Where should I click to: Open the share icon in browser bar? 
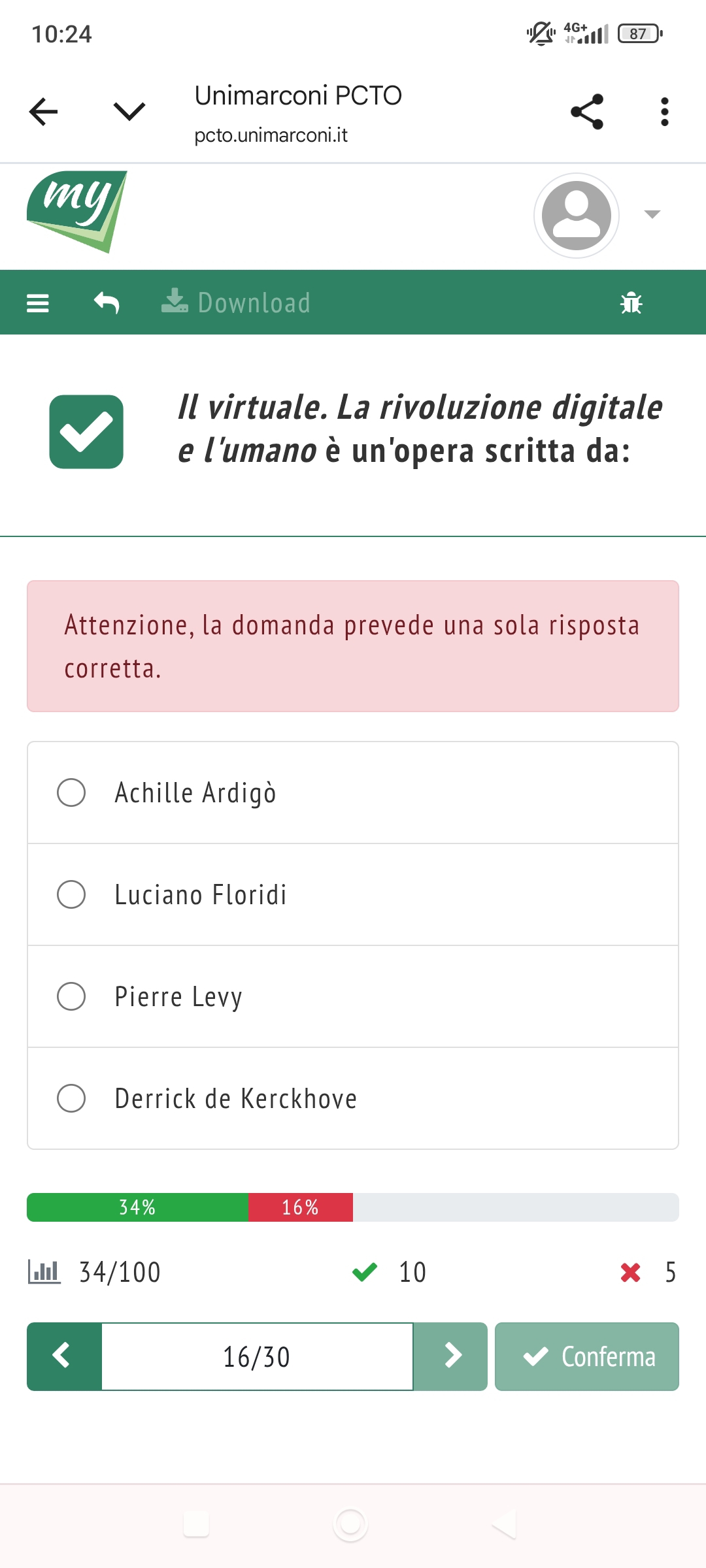586,112
